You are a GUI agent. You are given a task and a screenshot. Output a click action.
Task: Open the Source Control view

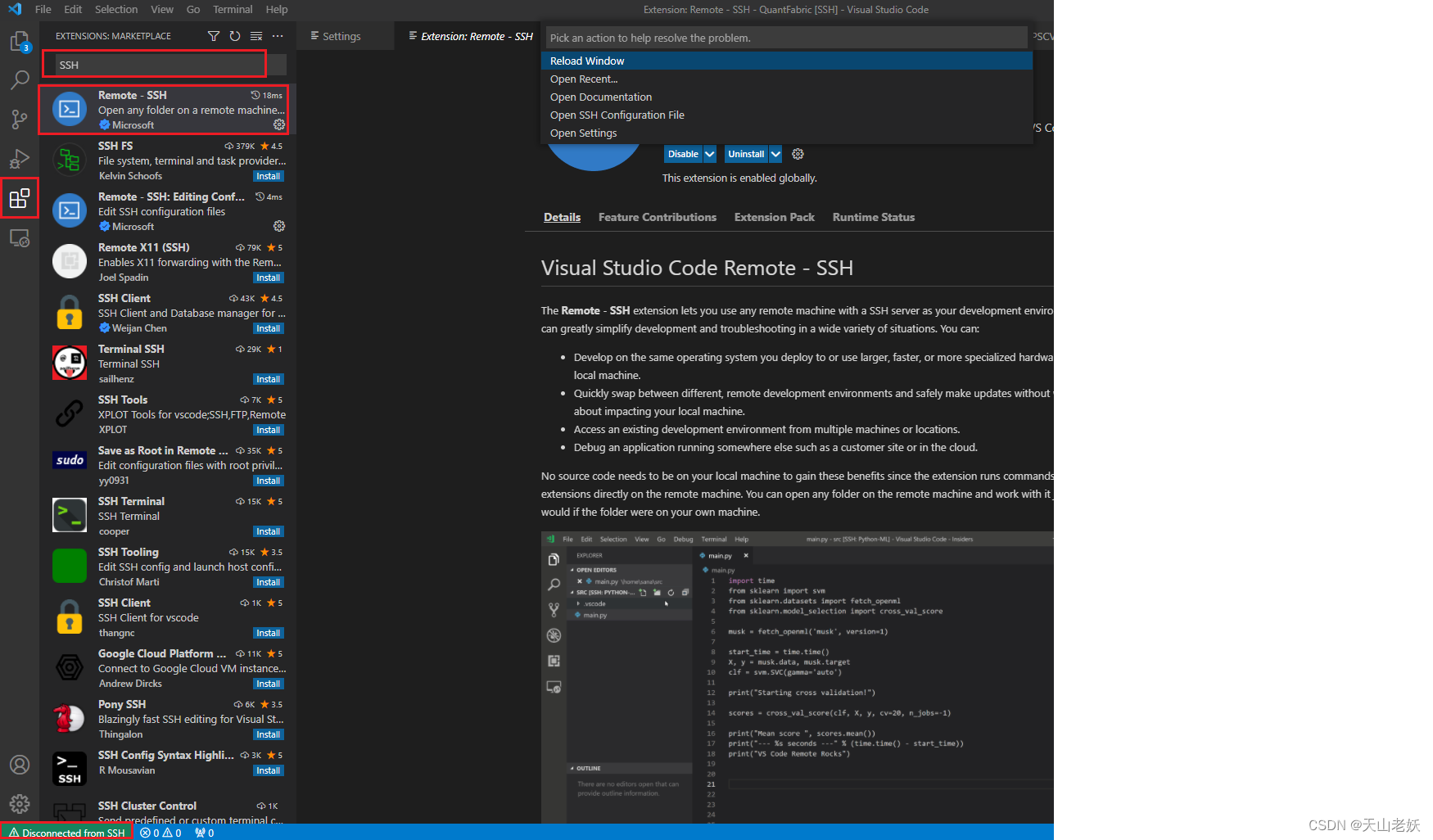[20, 119]
